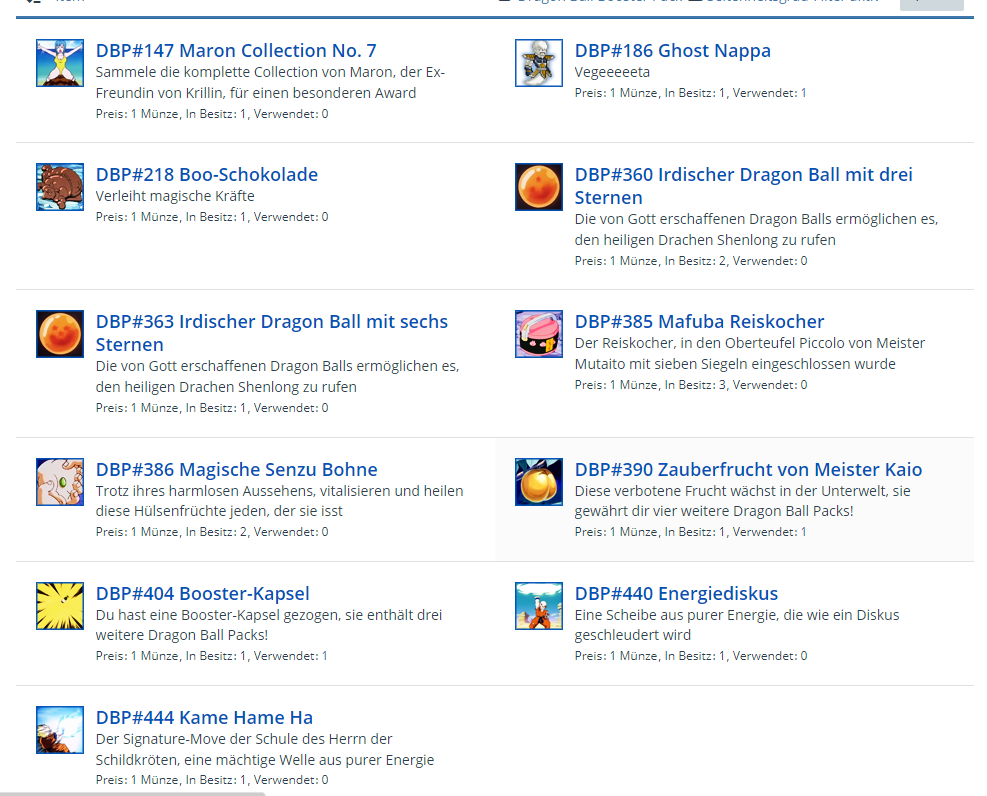Click the Booster-Kapsel item icon
This screenshot has height=796, width=987.
[x=59, y=607]
